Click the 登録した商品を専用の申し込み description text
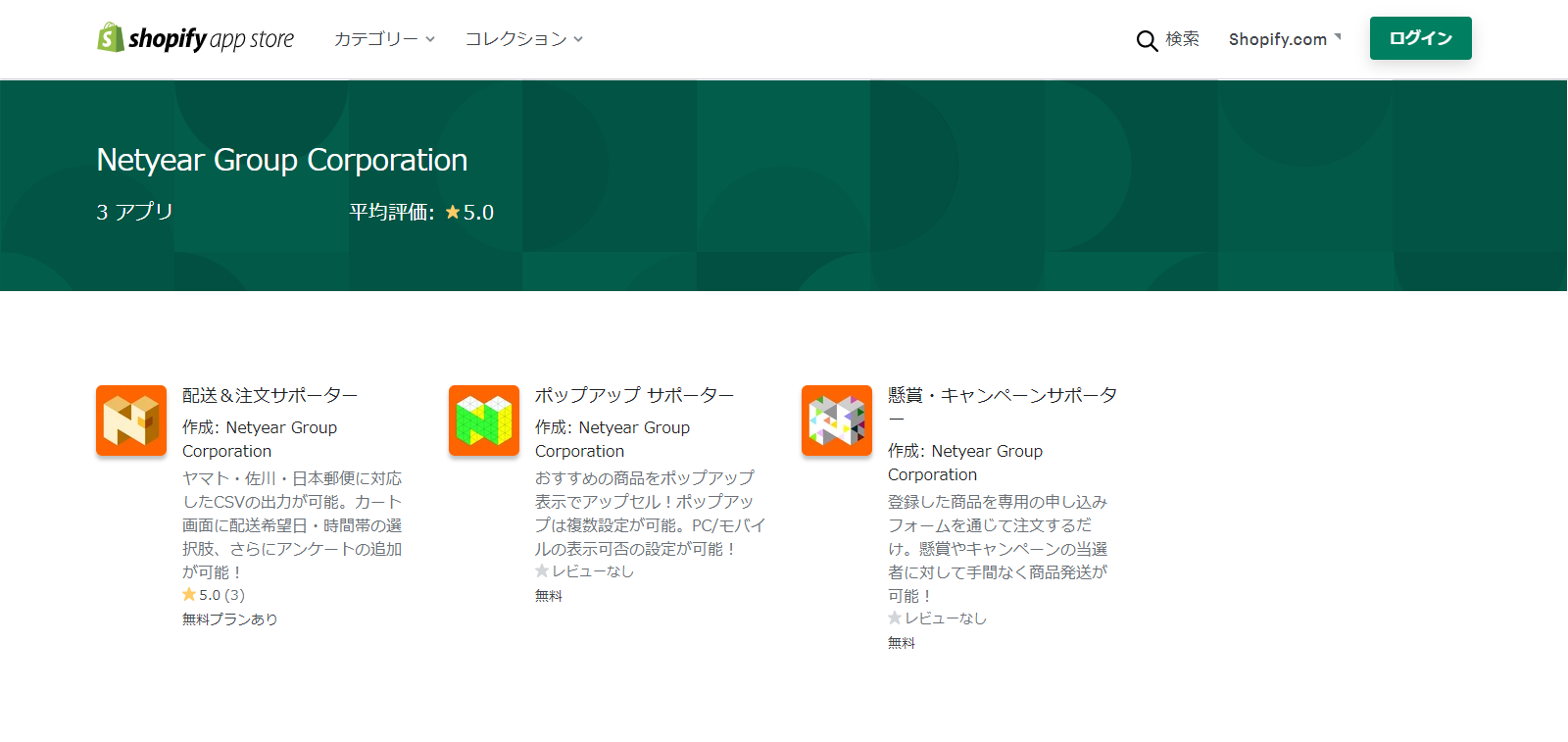Screen dimensions: 1568x742 coord(998,549)
